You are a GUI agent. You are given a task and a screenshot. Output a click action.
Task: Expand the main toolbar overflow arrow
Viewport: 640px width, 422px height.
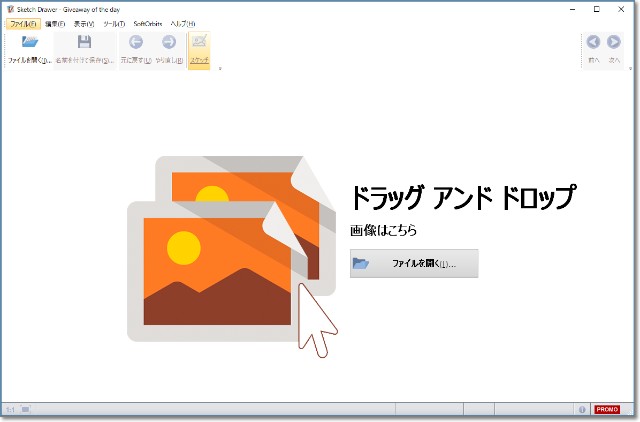(220, 69)
